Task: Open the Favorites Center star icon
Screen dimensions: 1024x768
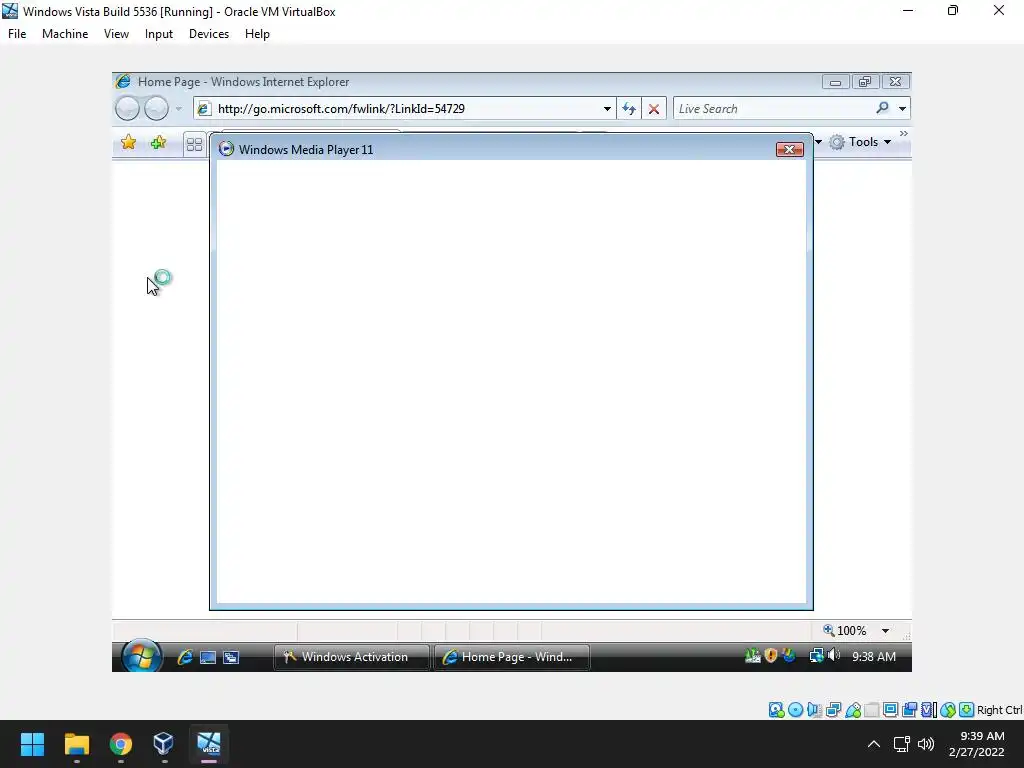Action: click(129, 142)
